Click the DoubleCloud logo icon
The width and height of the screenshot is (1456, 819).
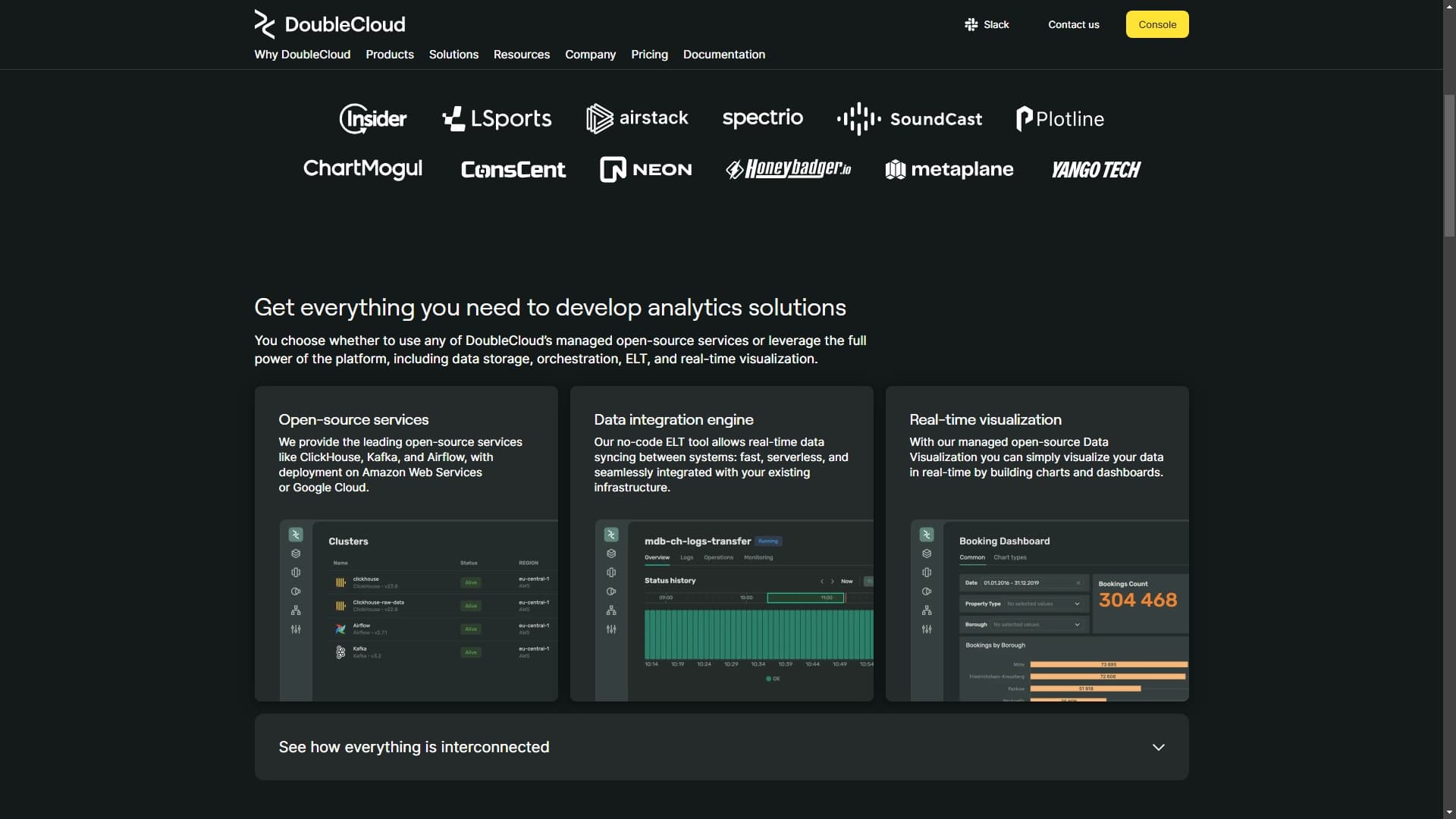[264, 24]
